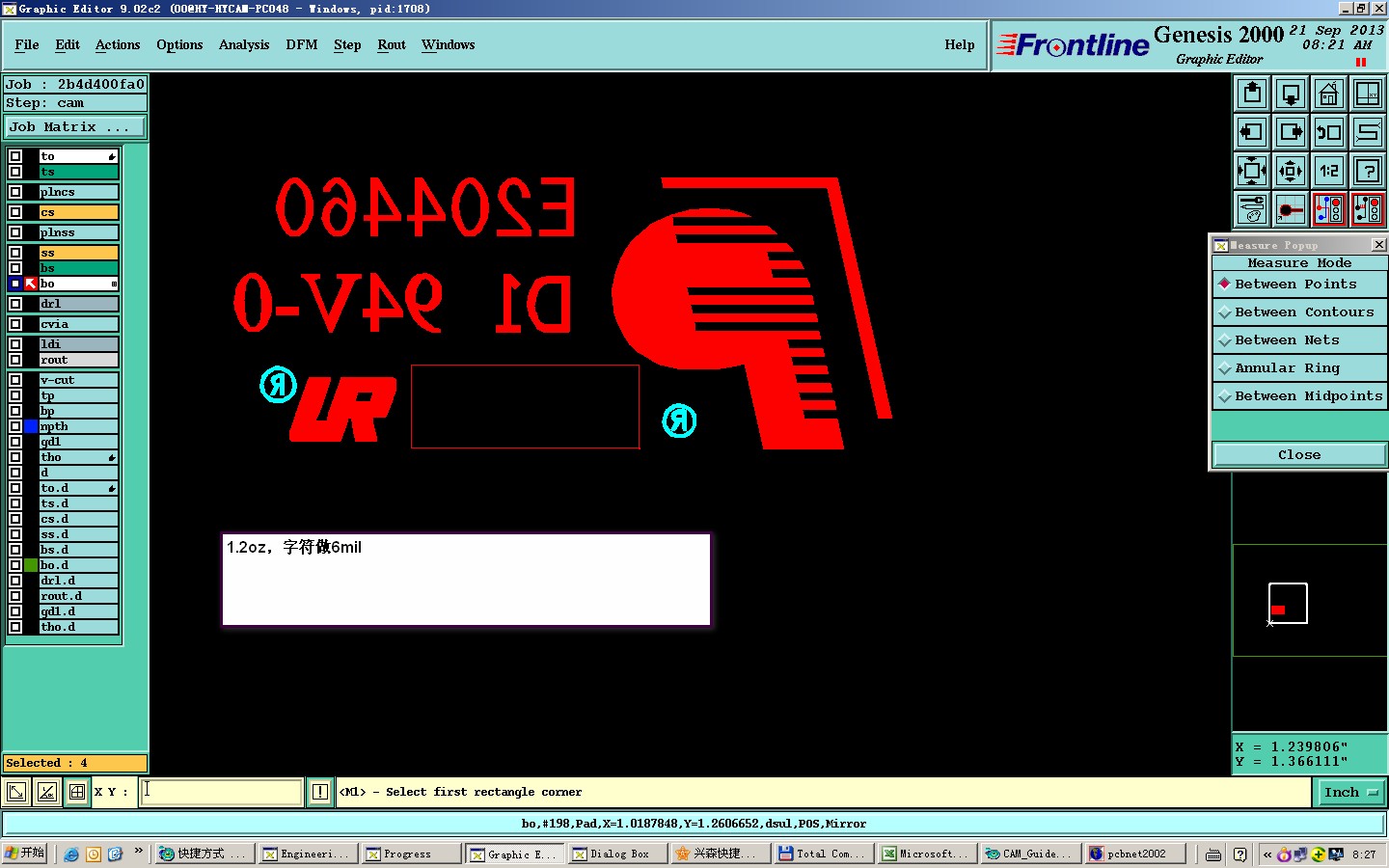Open the Rout menu
Image resolution: width=1389 pixels, height=868 pixels.
click(x=392, y=44)
